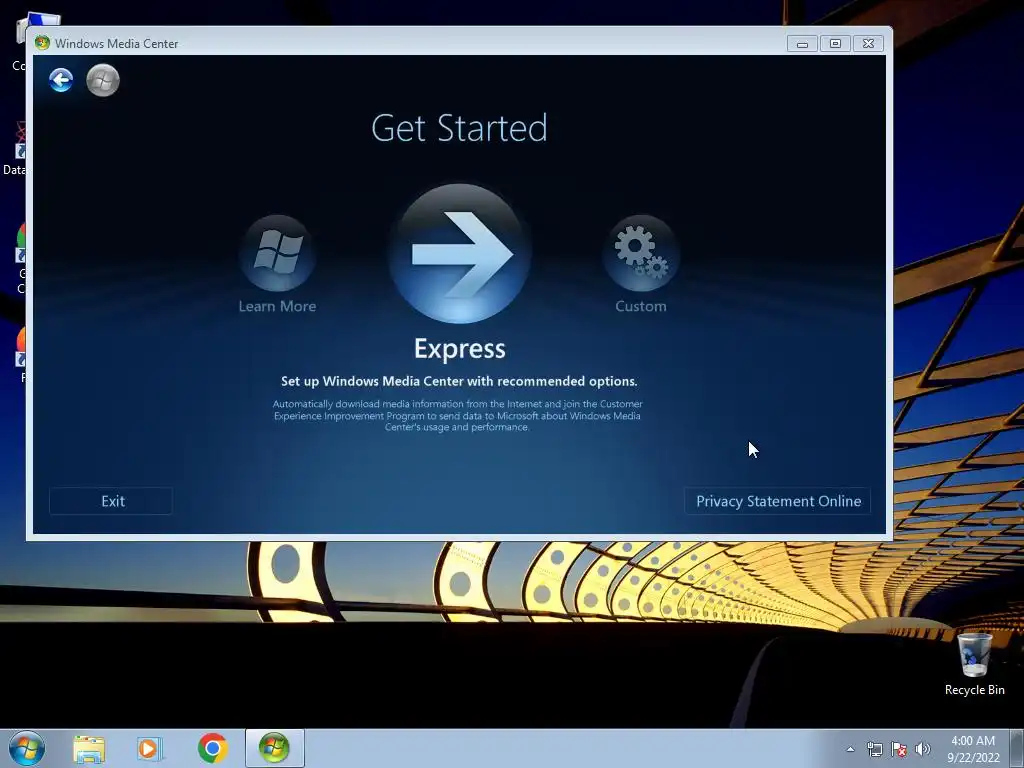Image resolution: width=1024 pixels, height=768 pixels.
Task: Select the Custom gears icon
Action: point(641,253)
